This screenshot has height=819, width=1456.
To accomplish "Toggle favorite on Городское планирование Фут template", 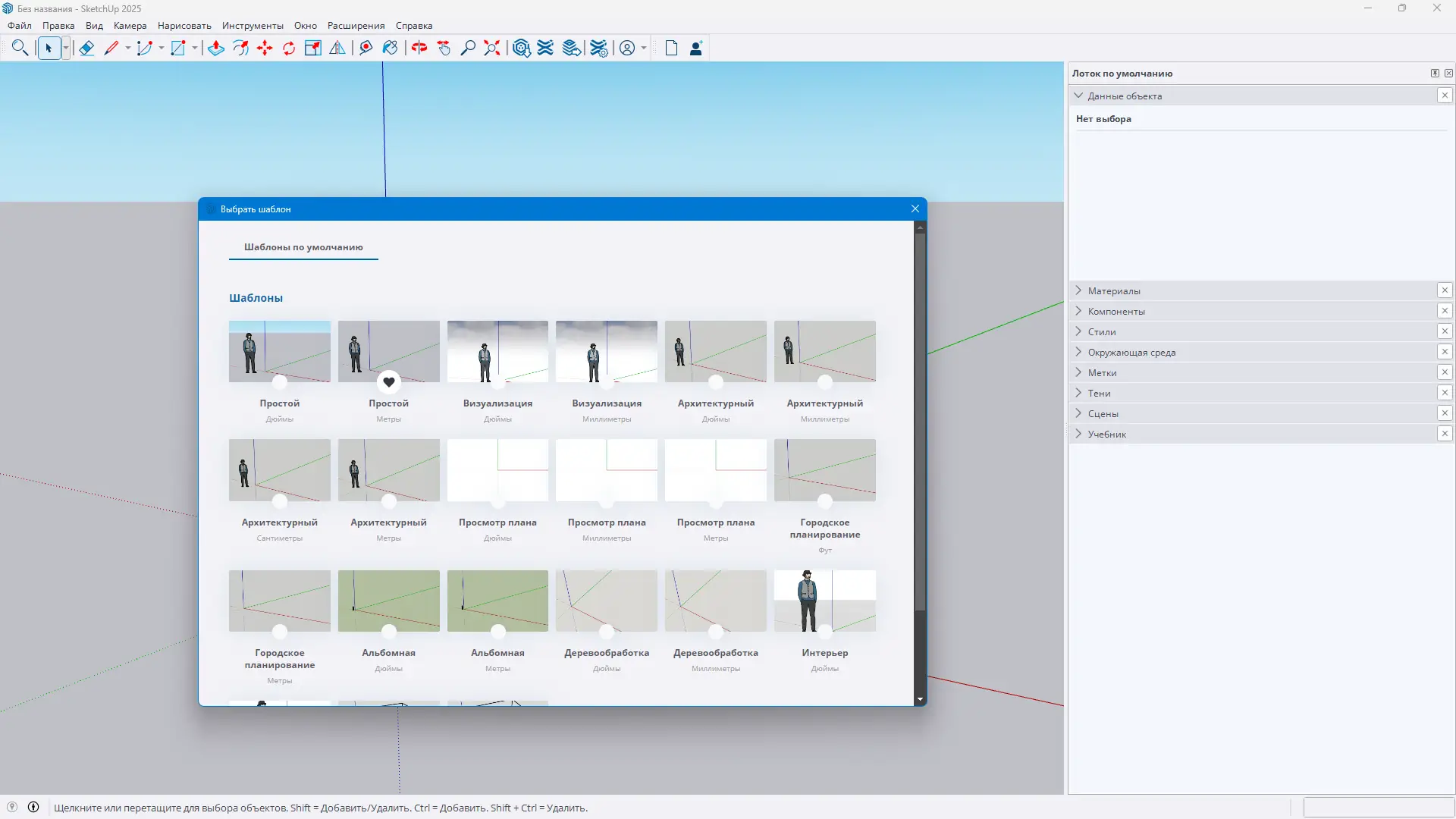I will coord(825,501).
